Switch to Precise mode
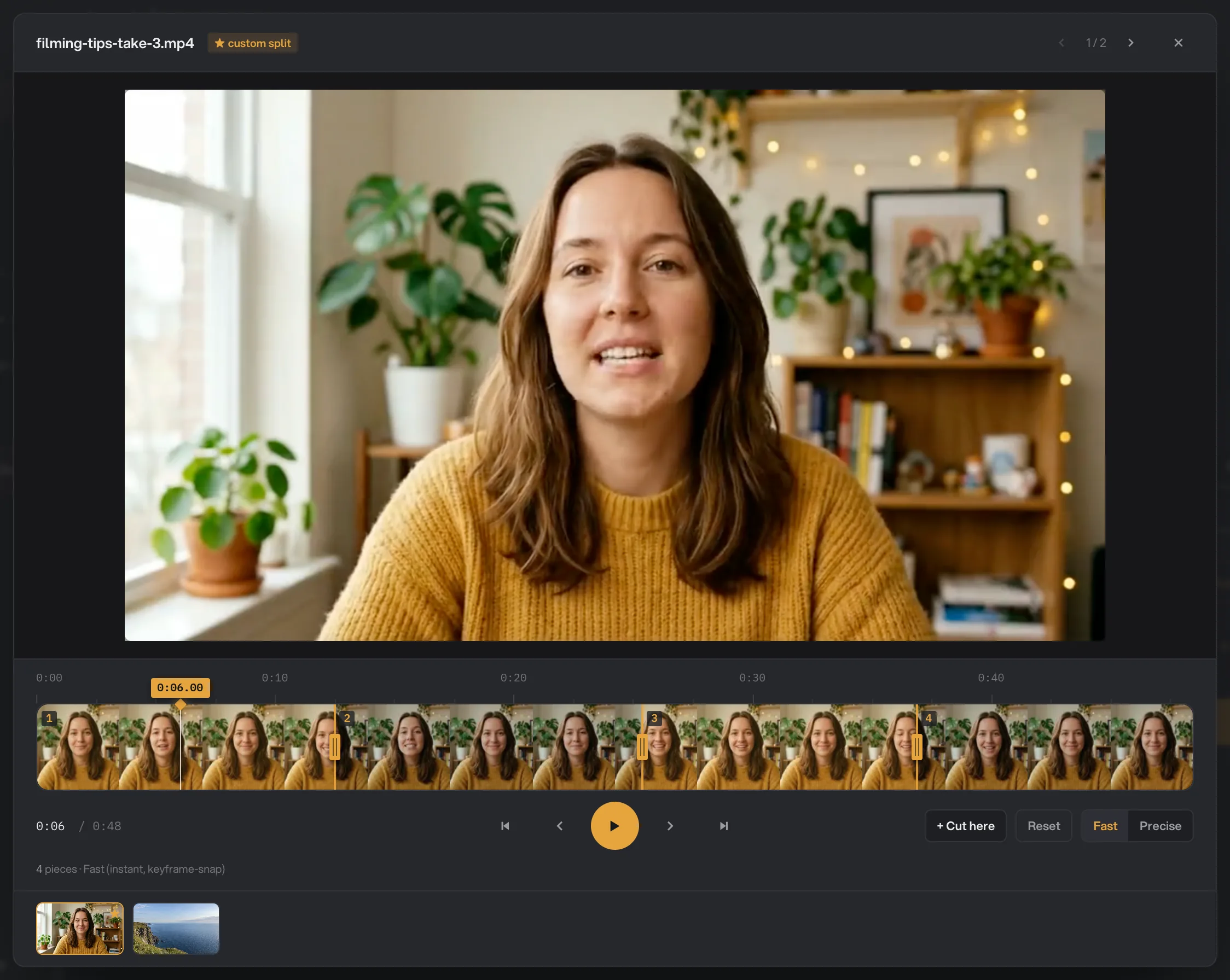The width and height of the screenshot is (1230, 980). (x=1160, y=825)
